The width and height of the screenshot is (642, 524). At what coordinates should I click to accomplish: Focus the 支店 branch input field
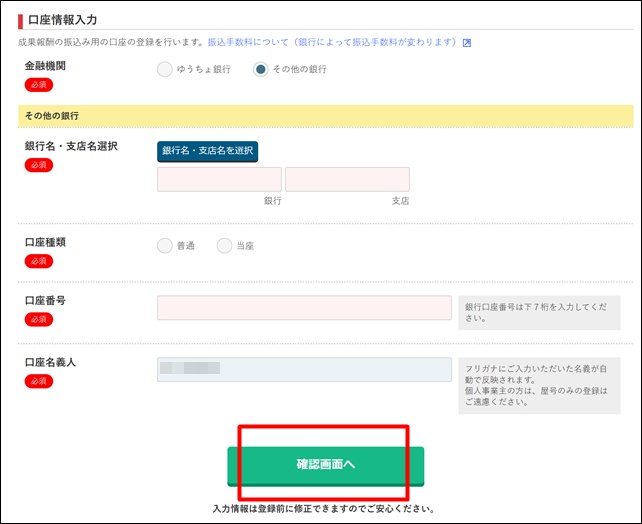coord(347,179)
